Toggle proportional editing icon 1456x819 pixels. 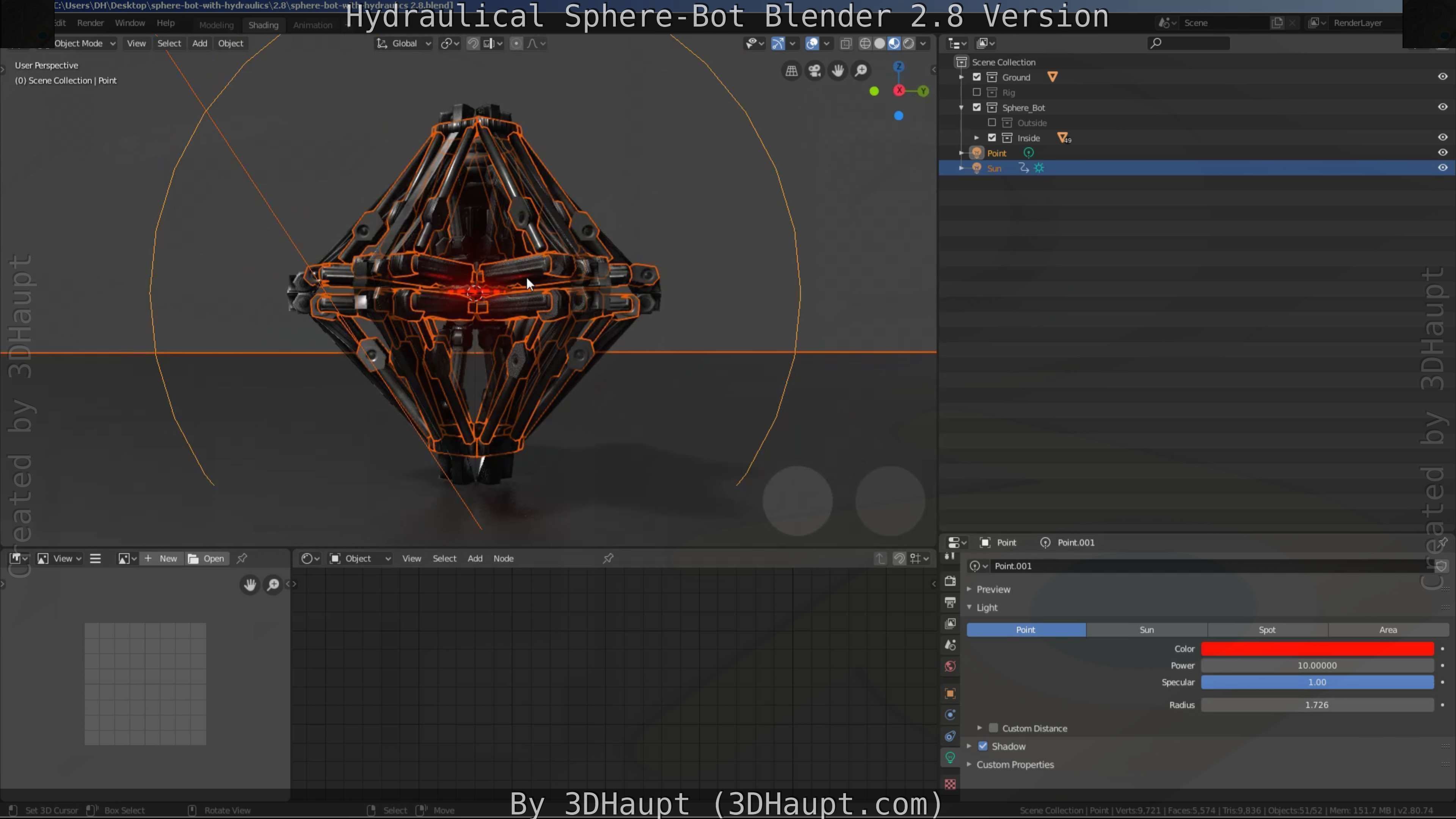pyautogui.click(x=516, y=44)
